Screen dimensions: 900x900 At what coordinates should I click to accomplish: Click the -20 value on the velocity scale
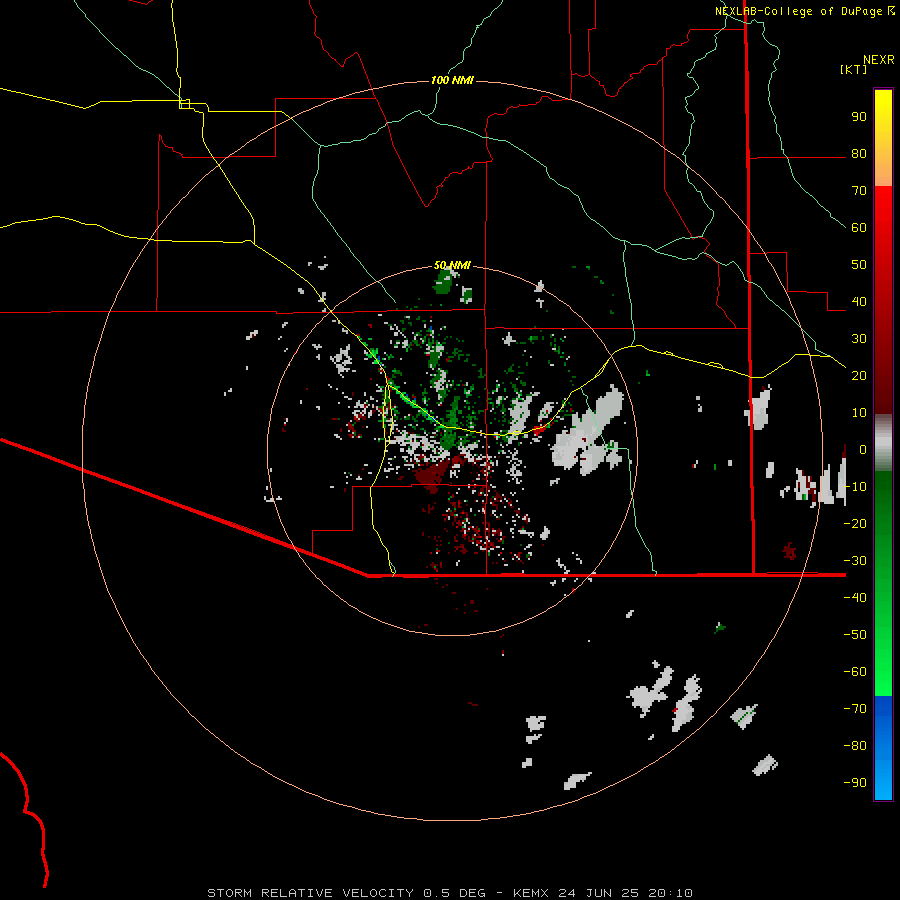(855, 524)
